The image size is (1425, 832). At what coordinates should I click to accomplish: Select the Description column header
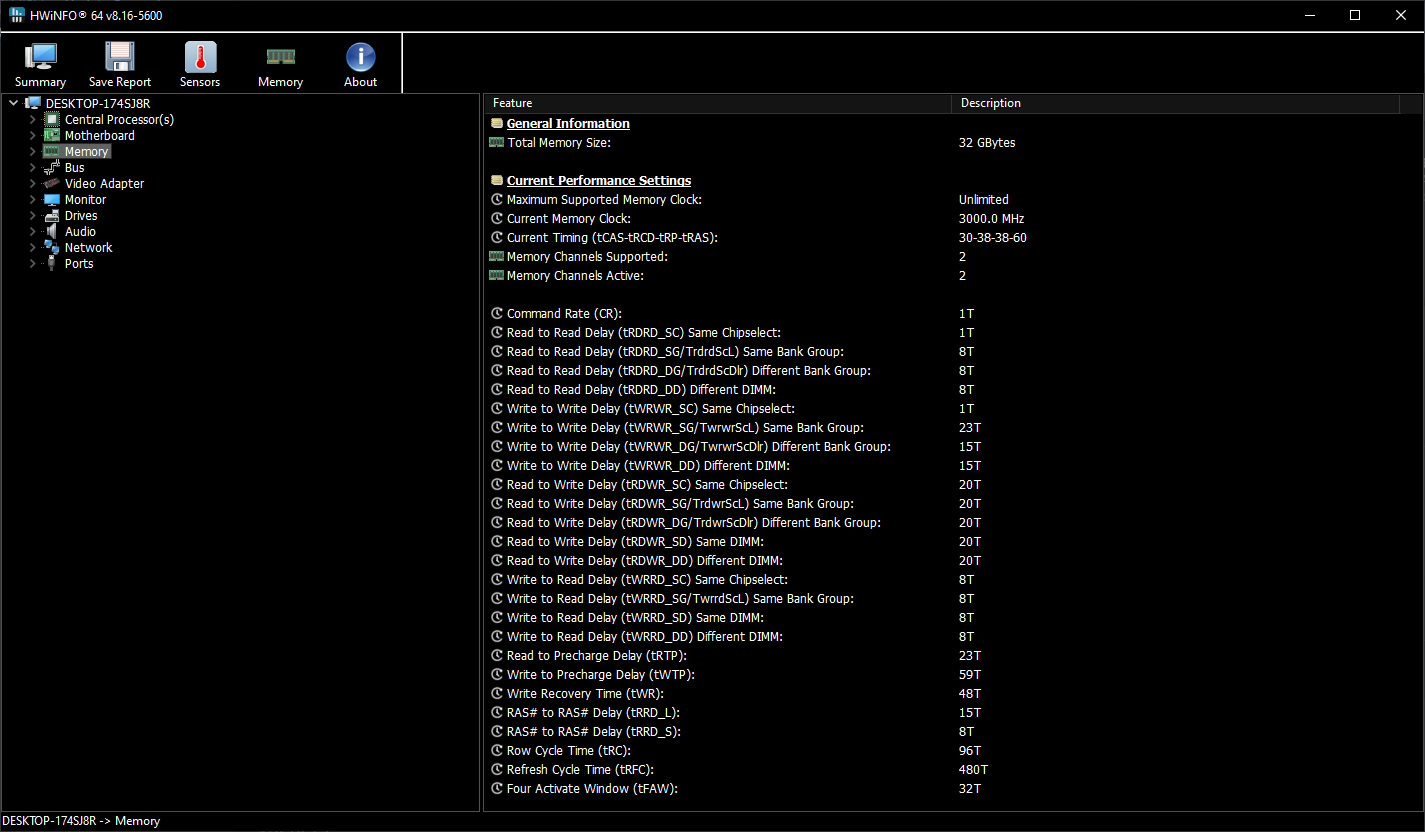click(x=1175, y=103)
